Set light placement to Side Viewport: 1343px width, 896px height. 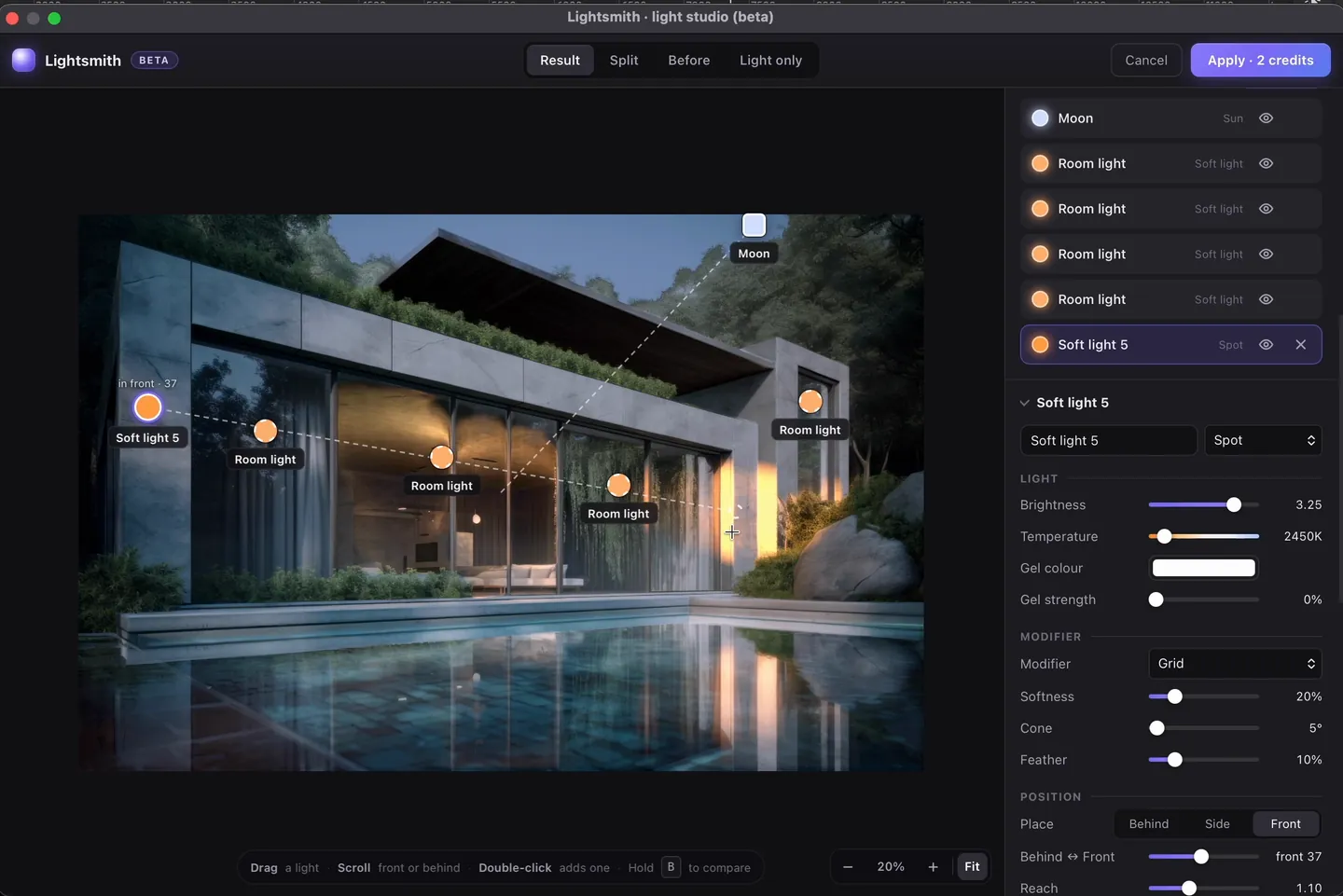(1217, 824)
